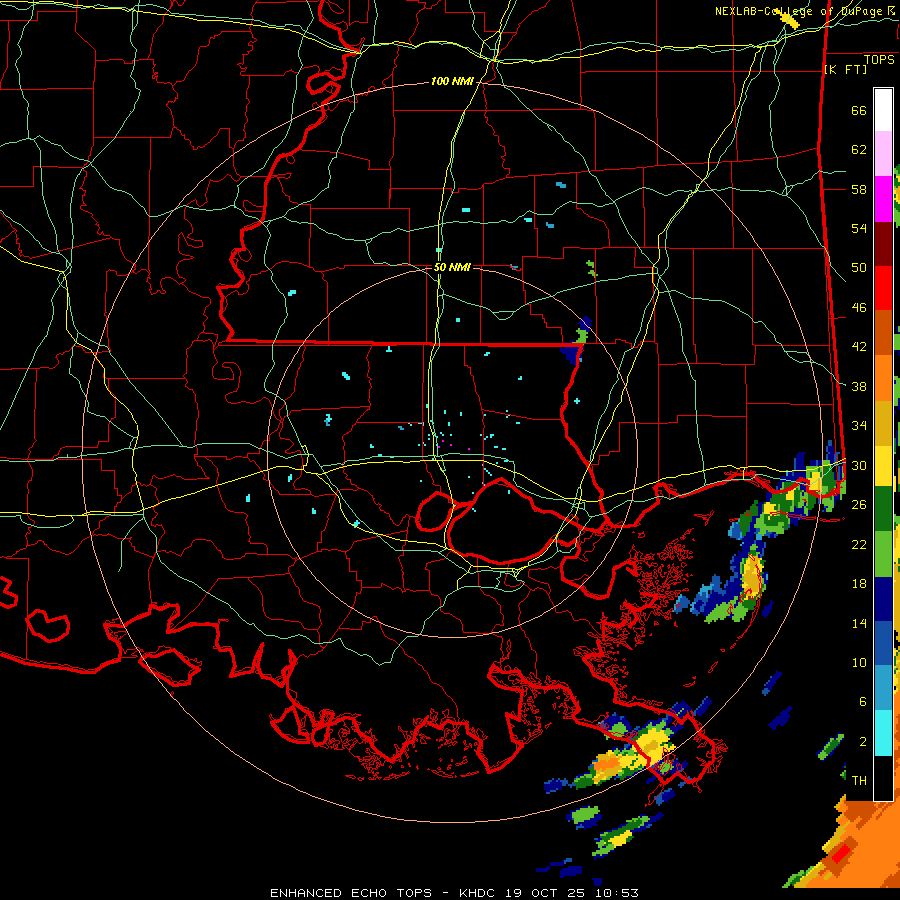This screenshot has width=900, height=900.
Task: Pick the 22 legend scale value
Action: pyautogui.click(x=859, y=544)
